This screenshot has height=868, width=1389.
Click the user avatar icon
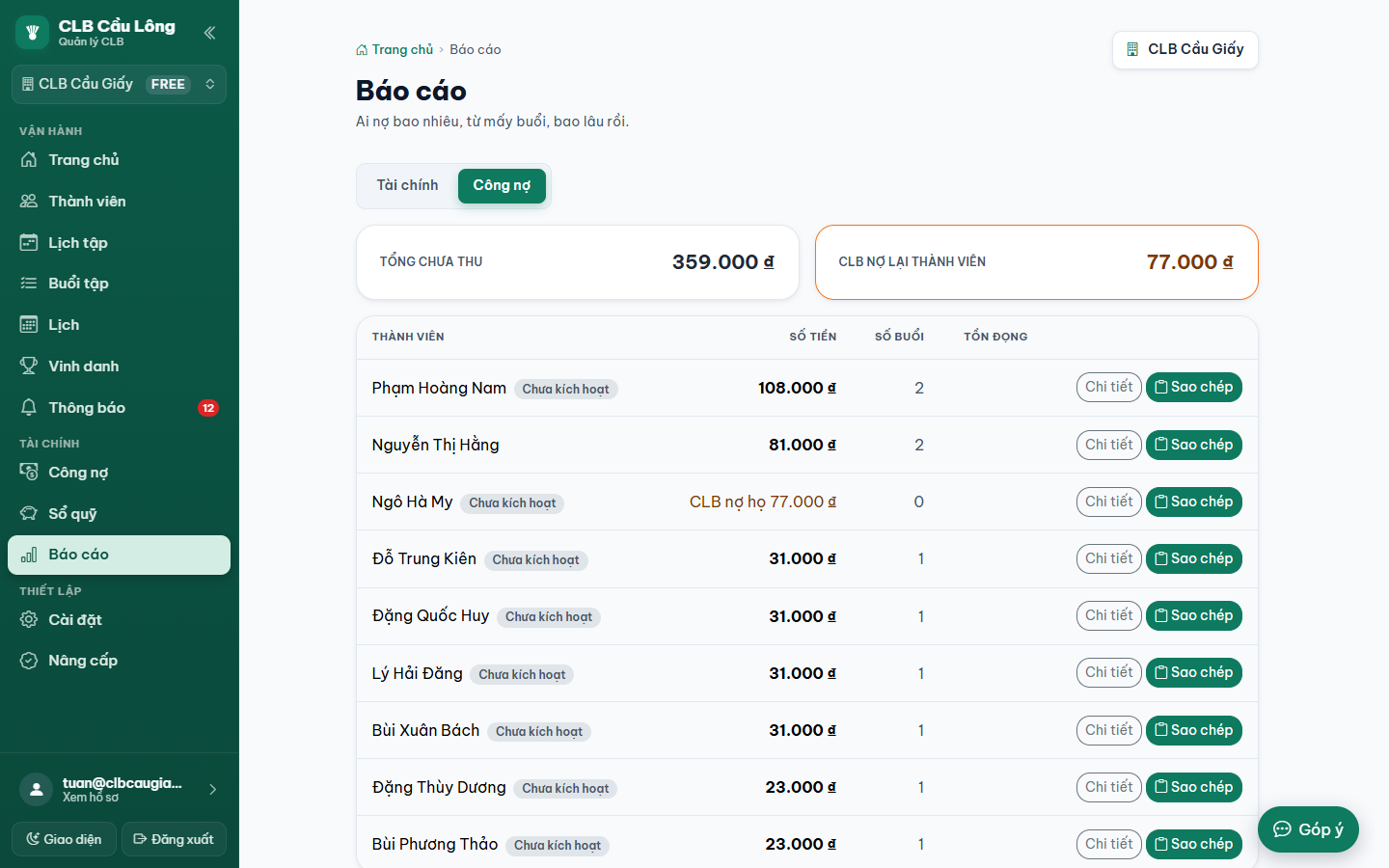[36, 790]
